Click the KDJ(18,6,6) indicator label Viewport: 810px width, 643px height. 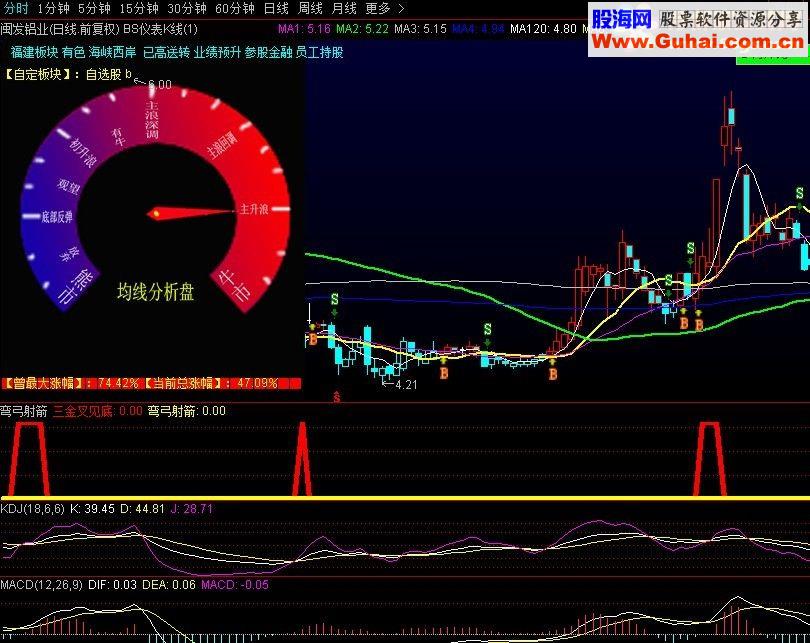pyautogui.click(x=33, y=509)
